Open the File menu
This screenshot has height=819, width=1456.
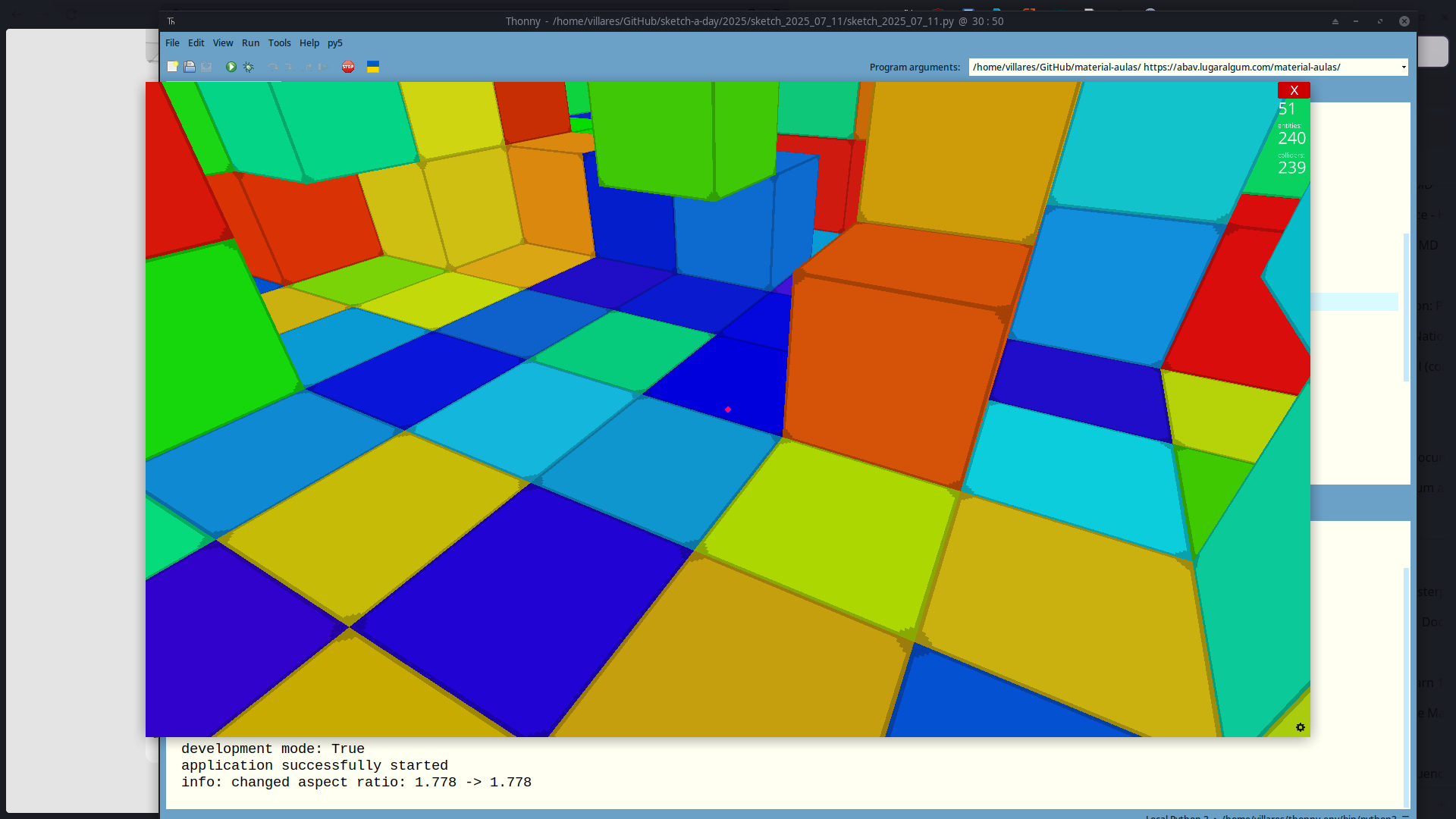click(172, 43)
